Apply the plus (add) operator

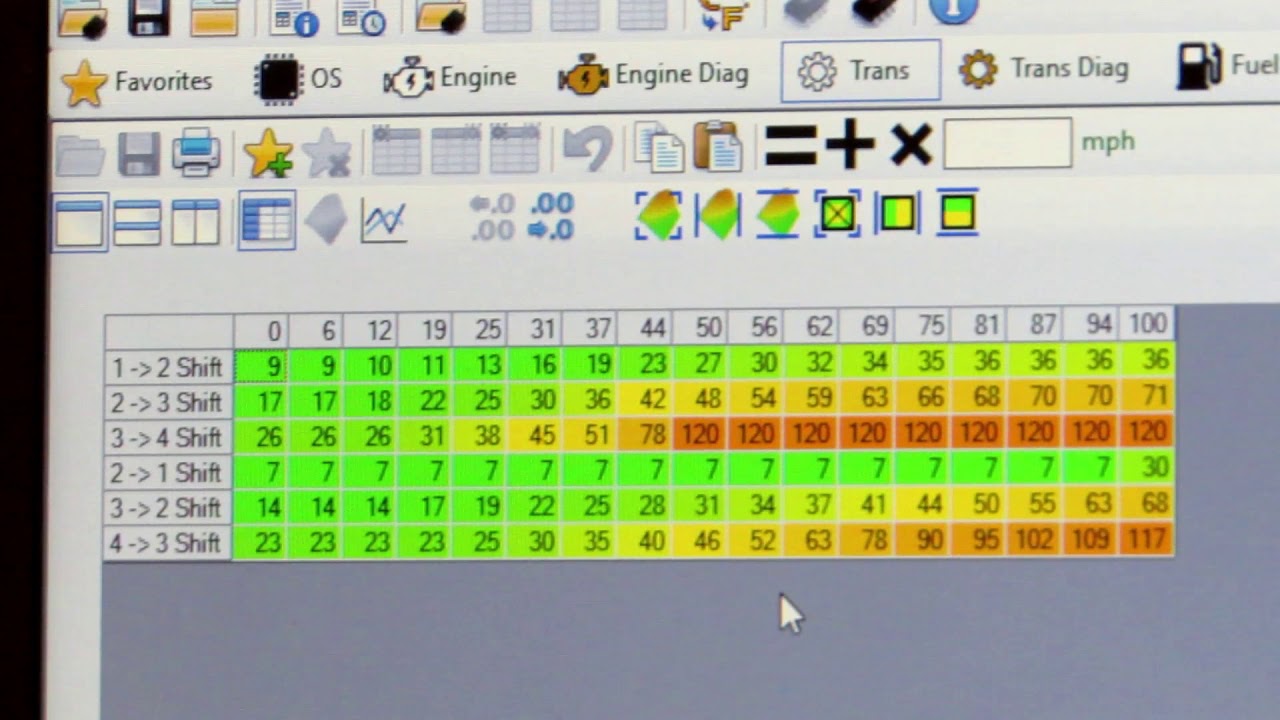(851, 144)
